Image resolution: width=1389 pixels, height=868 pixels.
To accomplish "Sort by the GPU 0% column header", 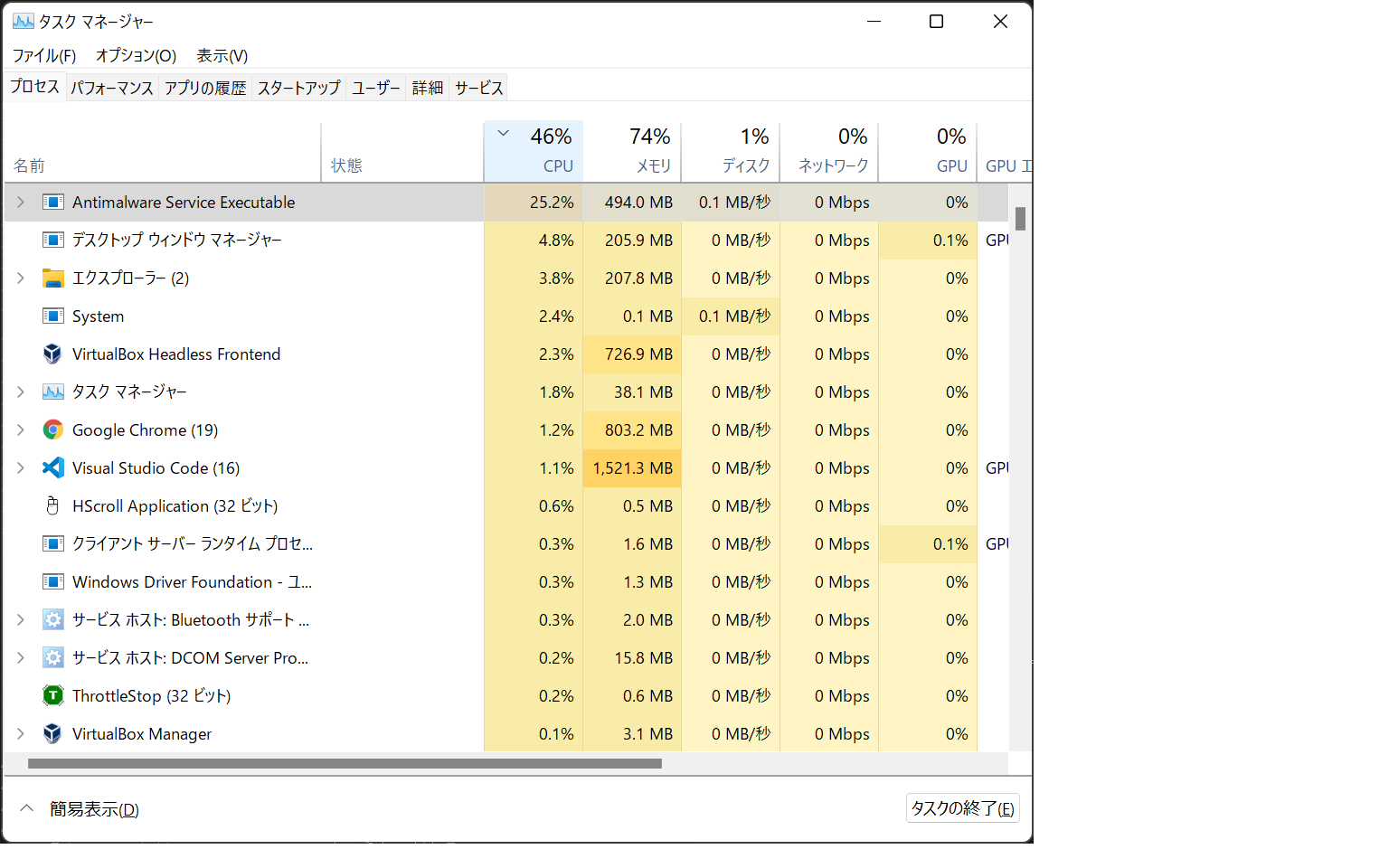I will (x=928, y=151).
